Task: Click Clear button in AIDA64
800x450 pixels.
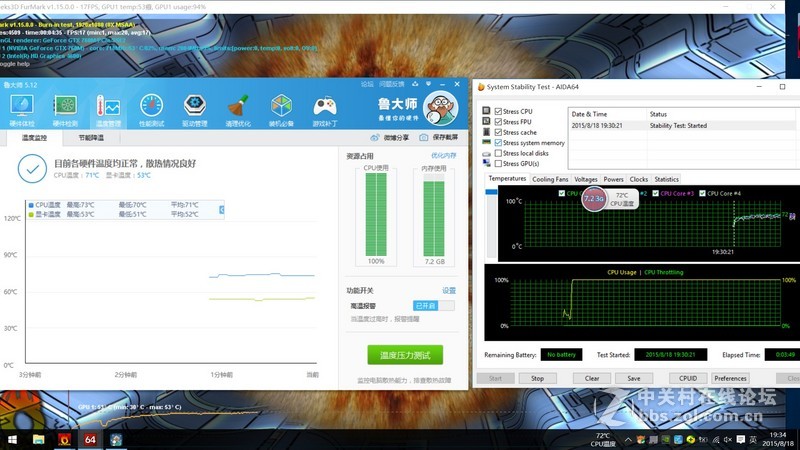Action: pos(592,379)
